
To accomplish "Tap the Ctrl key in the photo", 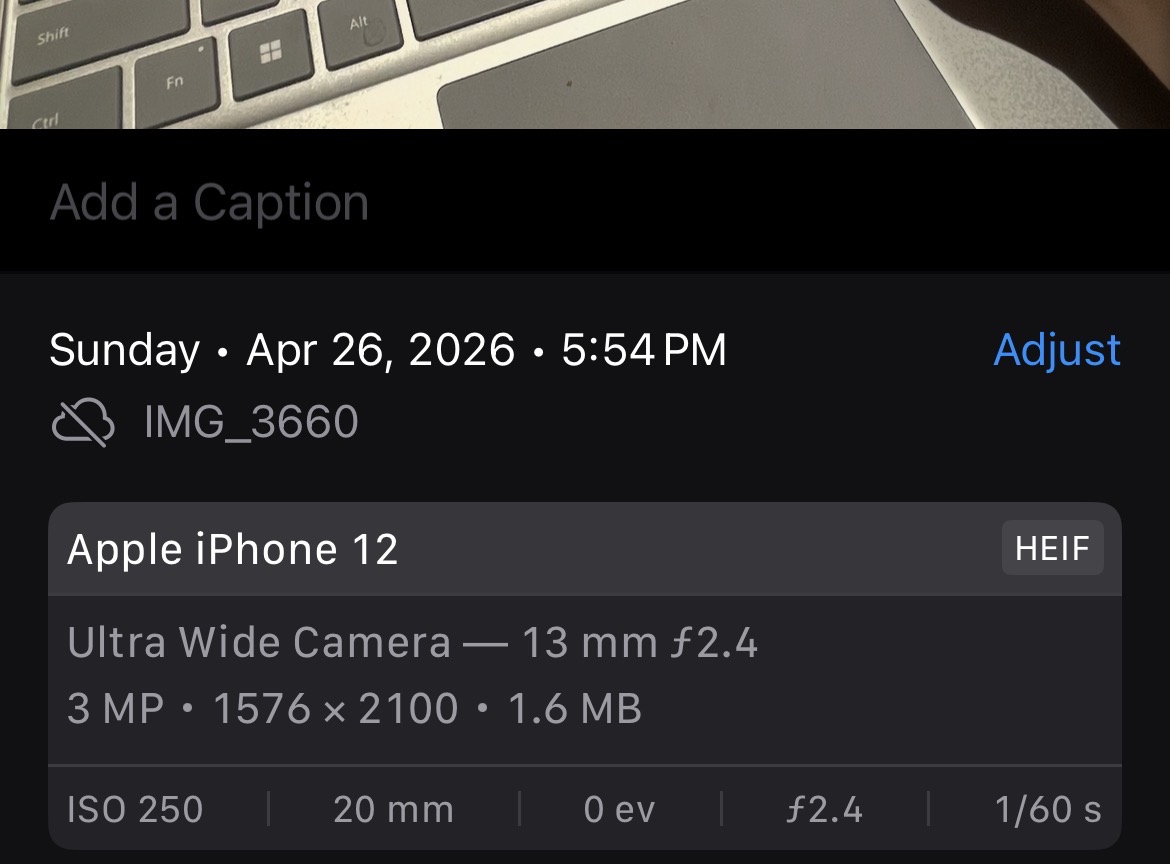I will coord(45,120).
